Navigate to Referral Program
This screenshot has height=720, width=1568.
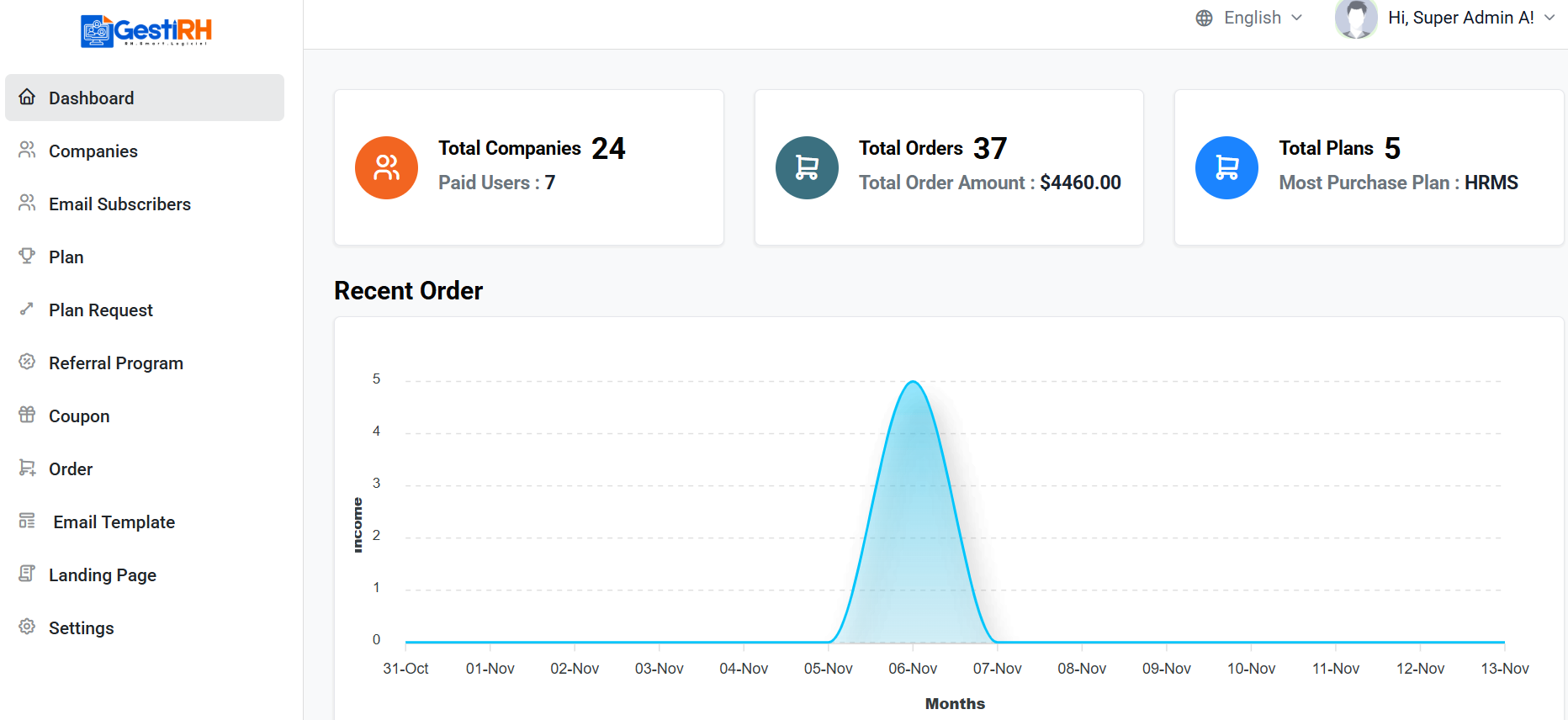pyautogui.click(x=115, y=363)
